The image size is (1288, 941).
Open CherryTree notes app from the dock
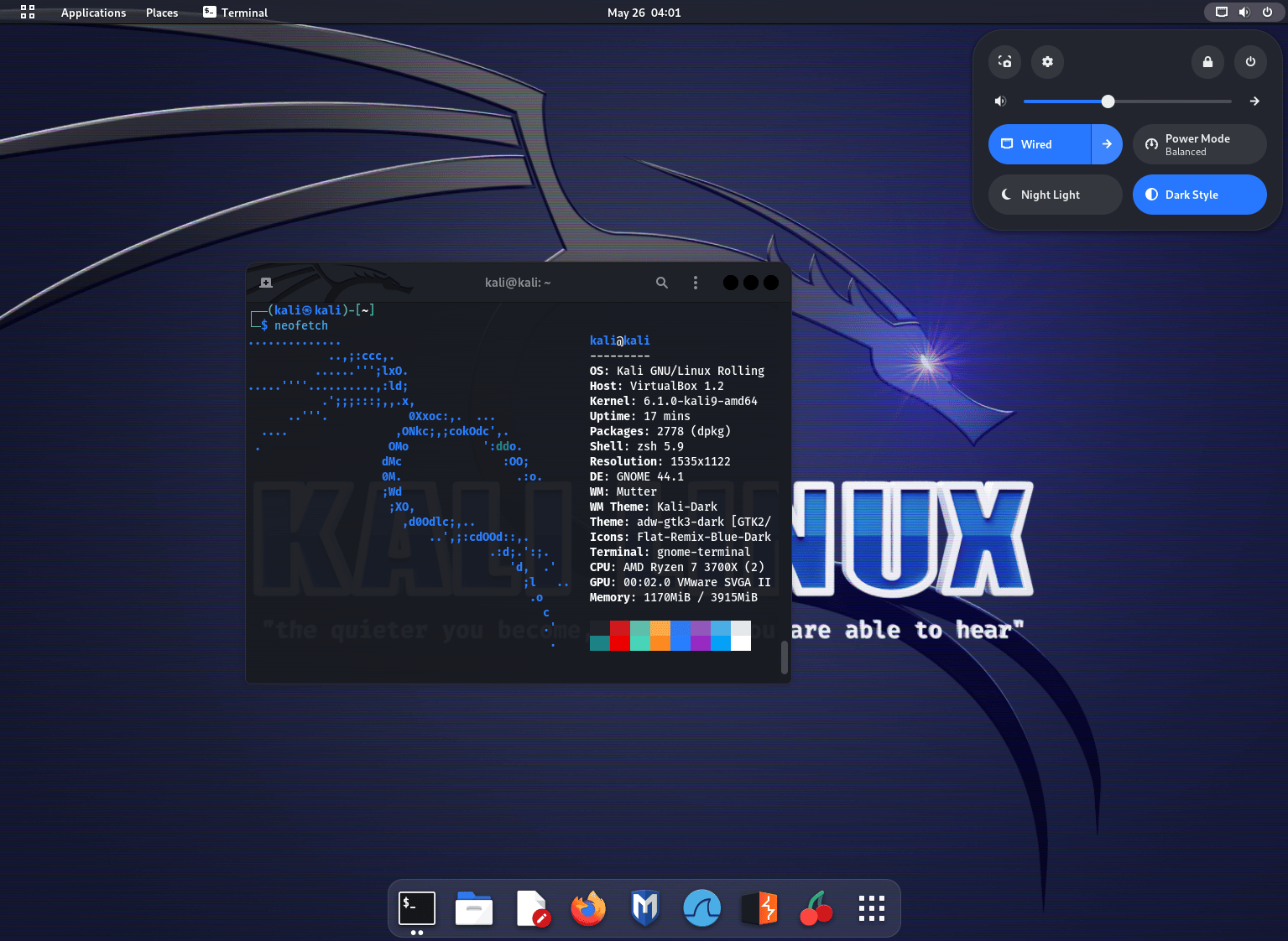click(x=816, y=908)
